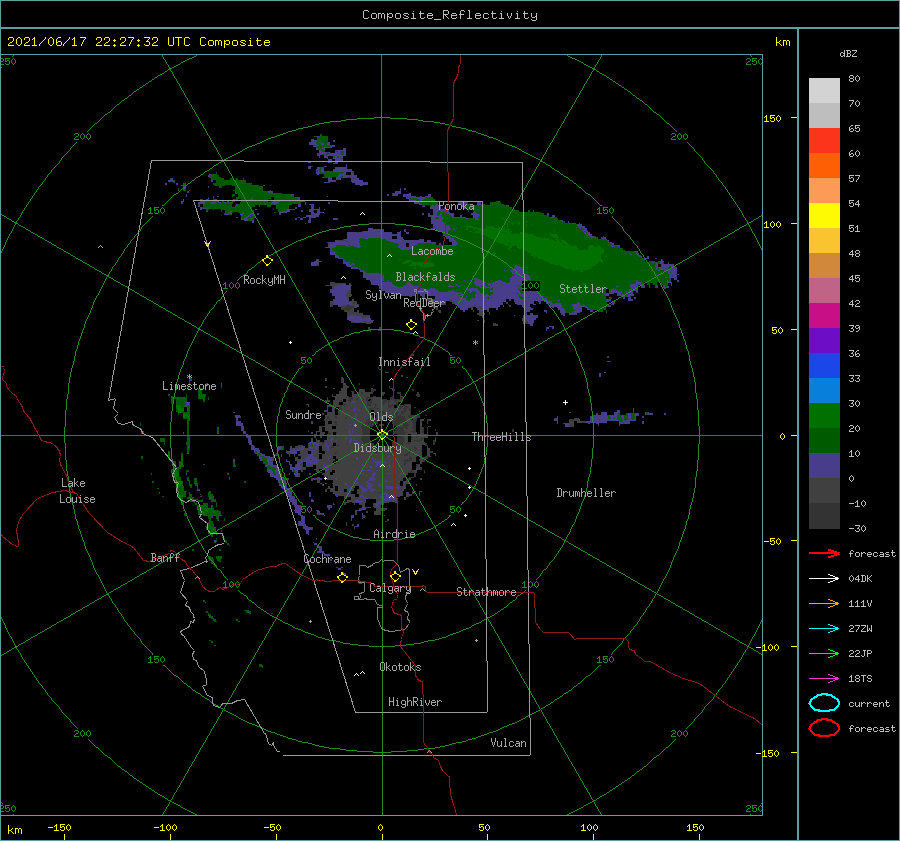
Task: Click the Olds city label
Action: click(x=381, y=417)
